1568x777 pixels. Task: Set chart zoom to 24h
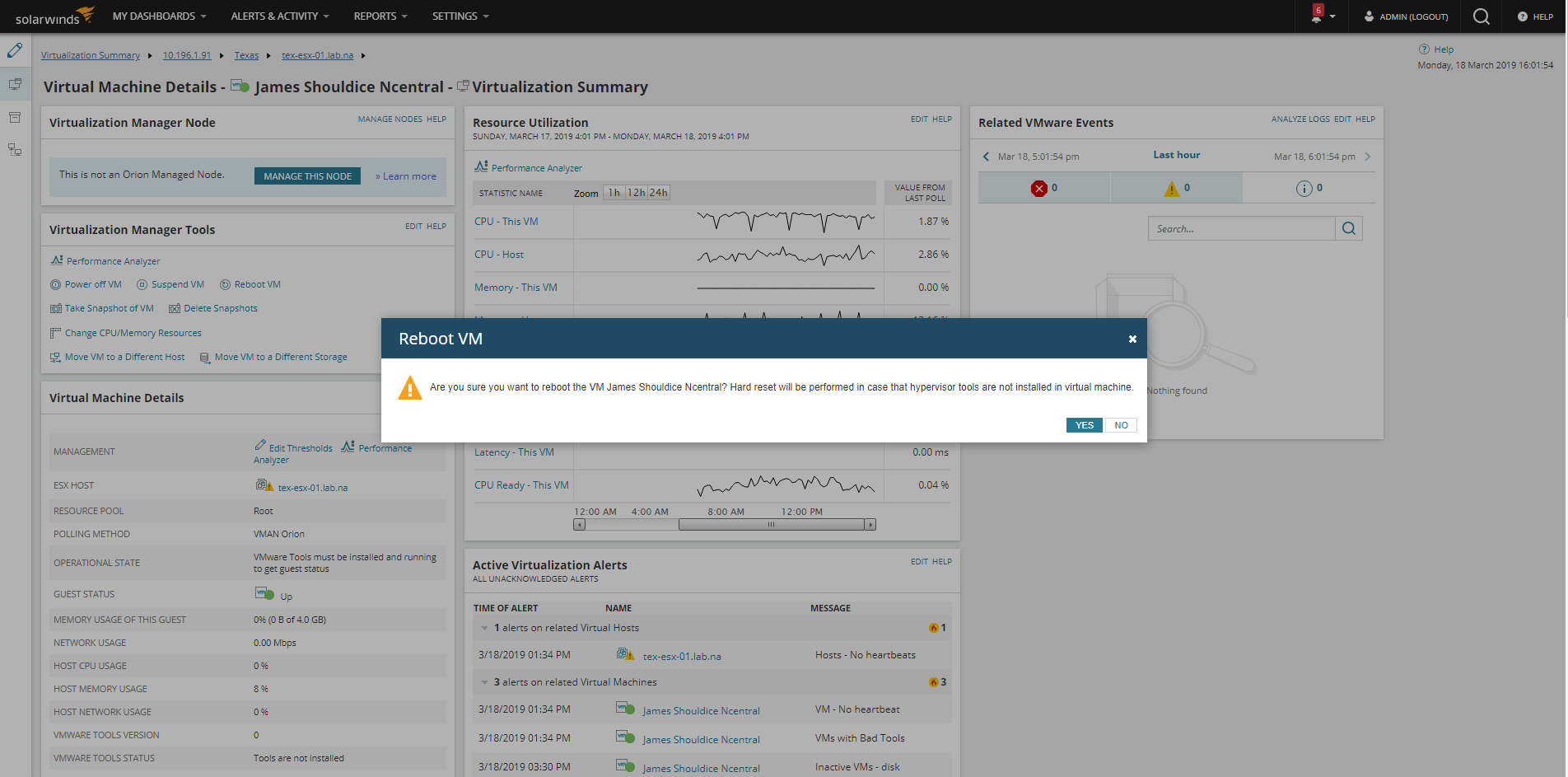[x=658, y=193]
